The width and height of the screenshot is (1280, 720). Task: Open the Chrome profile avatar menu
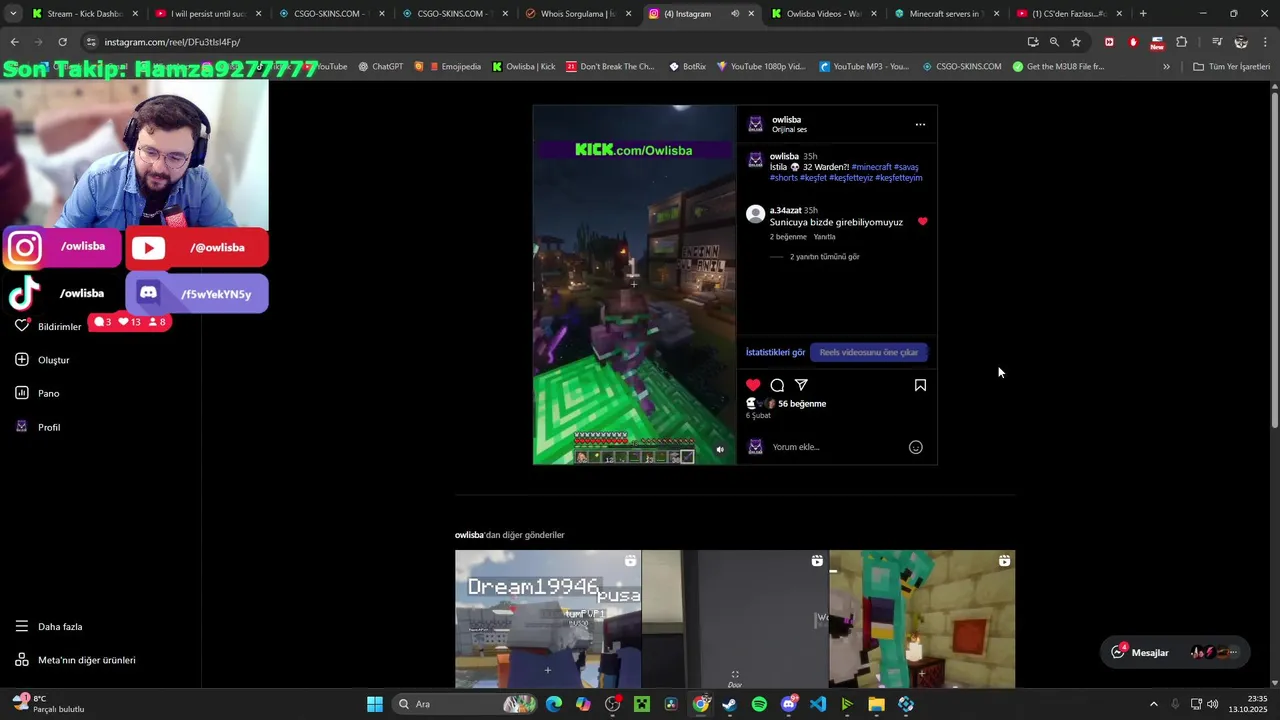click(1241, 42)
